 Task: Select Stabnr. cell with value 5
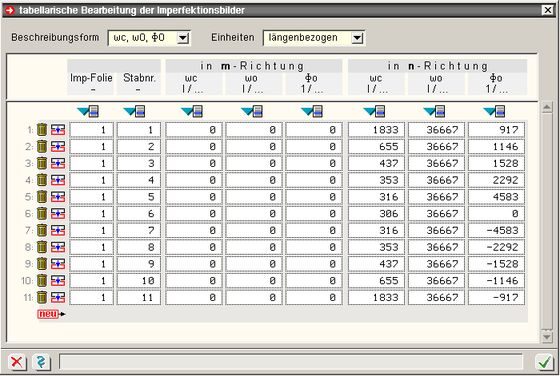coord(139,197)
